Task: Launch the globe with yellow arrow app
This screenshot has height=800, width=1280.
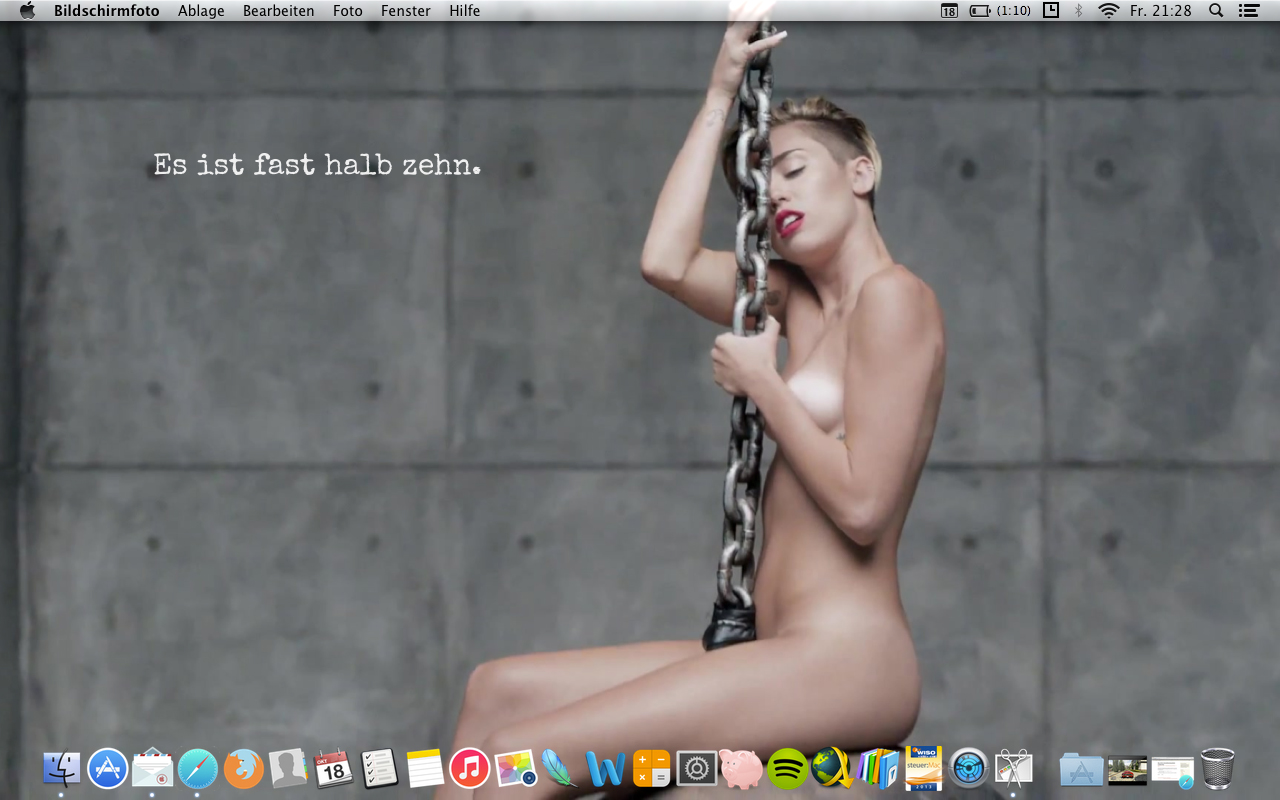Action: click(833, 768)
